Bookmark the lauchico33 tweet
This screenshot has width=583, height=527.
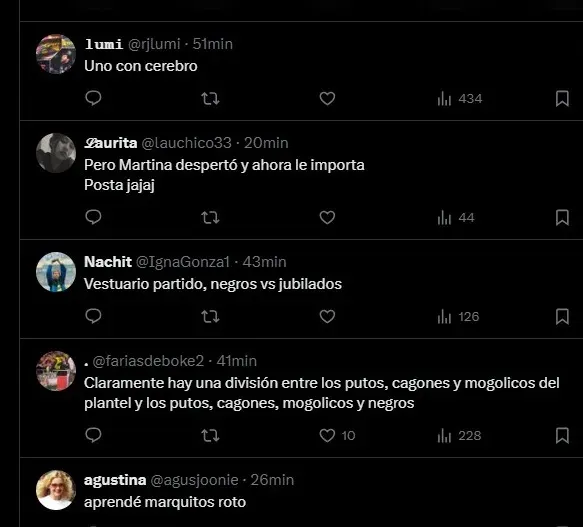point(562,218)
